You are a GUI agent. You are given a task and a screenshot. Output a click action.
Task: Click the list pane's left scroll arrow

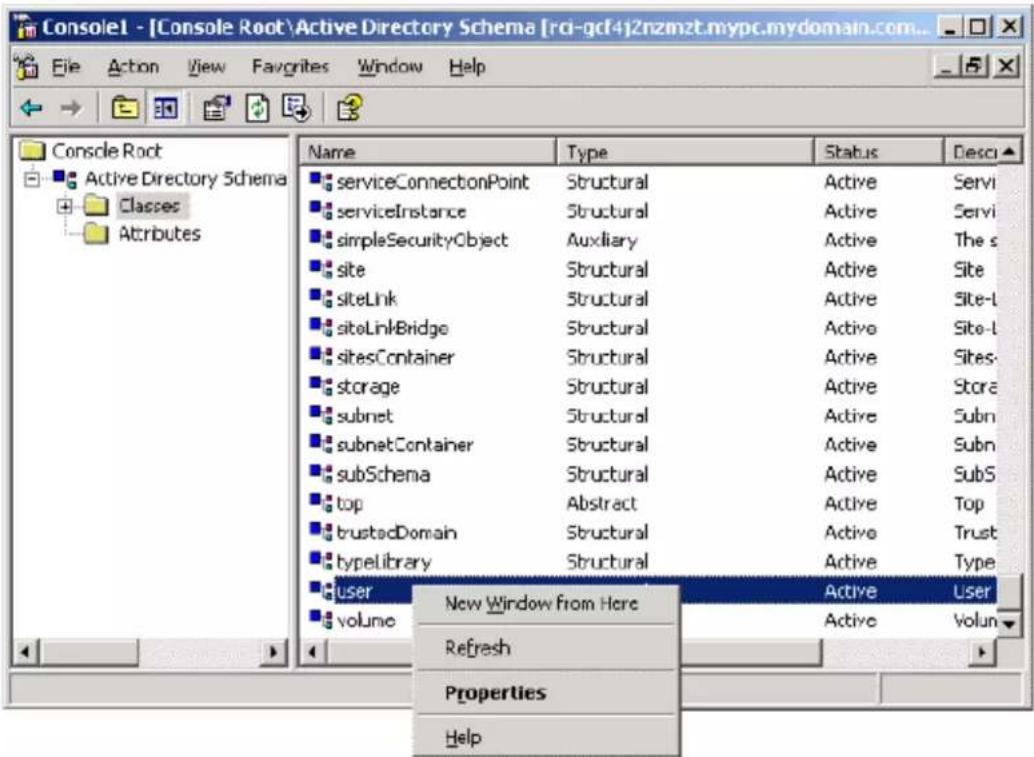point(313,652)
